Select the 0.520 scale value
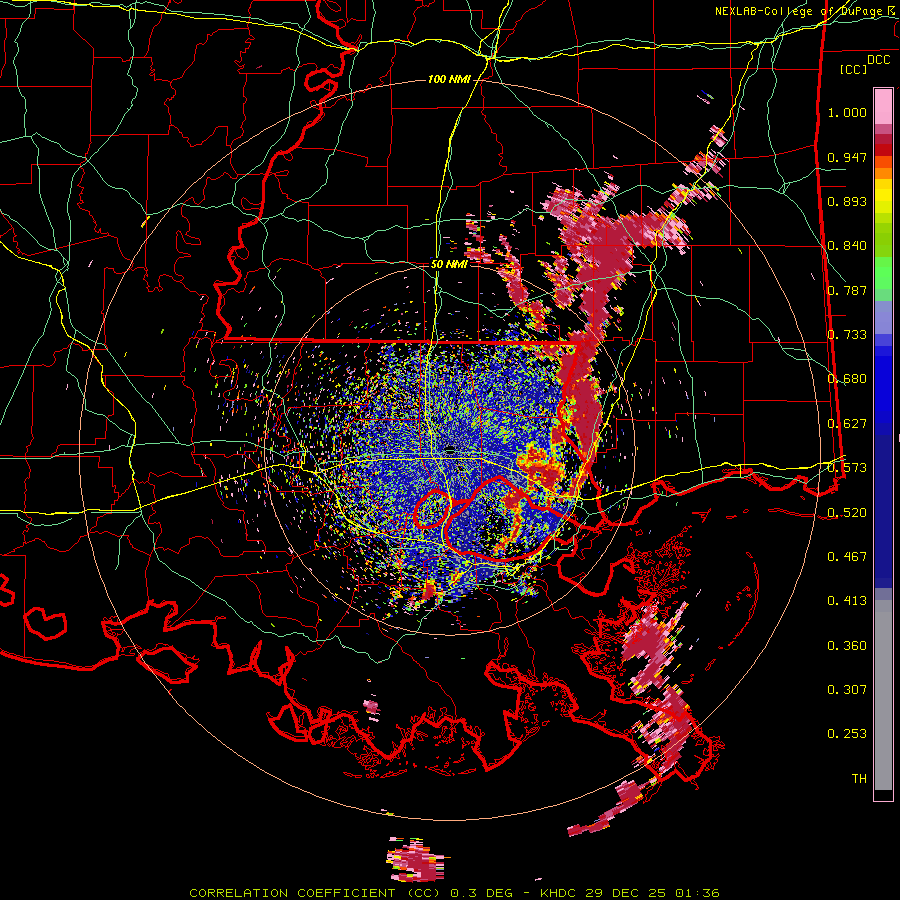Image resolution: width=900 pixels, height=900 pixels. (847, 513)
